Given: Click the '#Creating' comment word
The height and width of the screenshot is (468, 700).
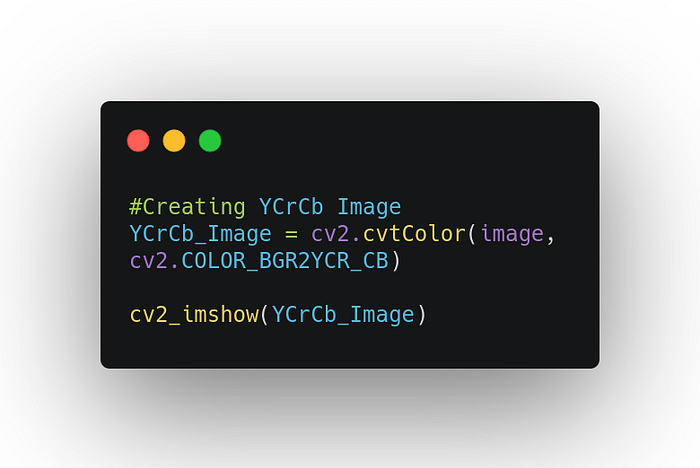Looking at the screenshot, I should [188, 207].
